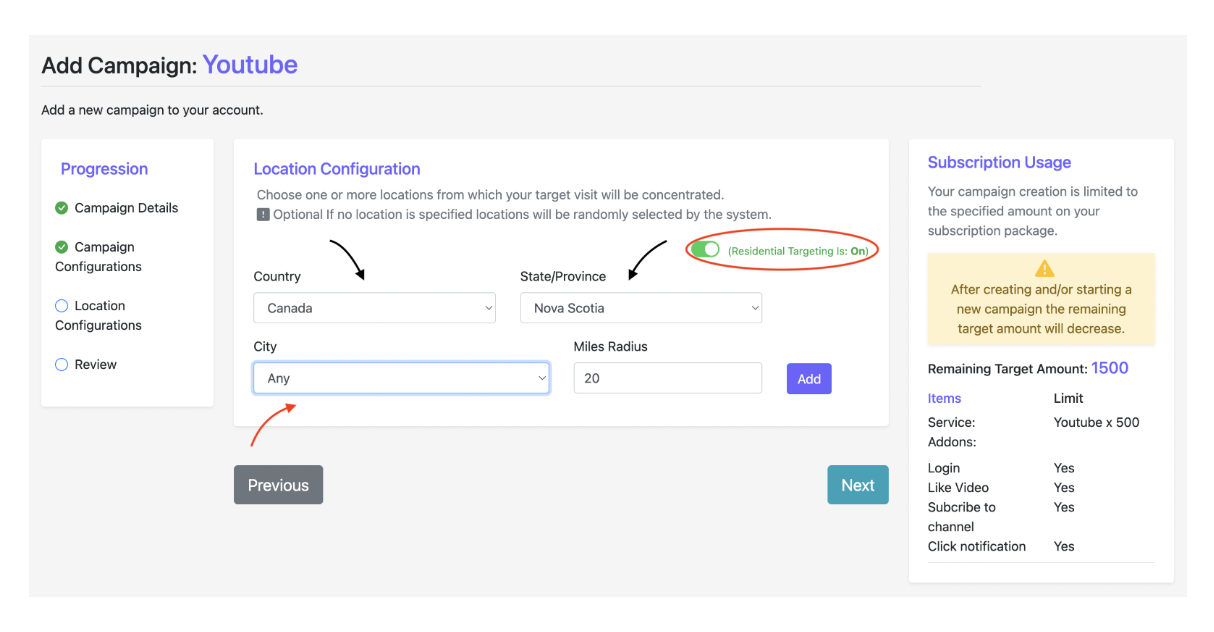The height and width of the screenshot is (632, 1214).
Task: Click green checkmark beside Campaign Details
Action: (62, 208)
